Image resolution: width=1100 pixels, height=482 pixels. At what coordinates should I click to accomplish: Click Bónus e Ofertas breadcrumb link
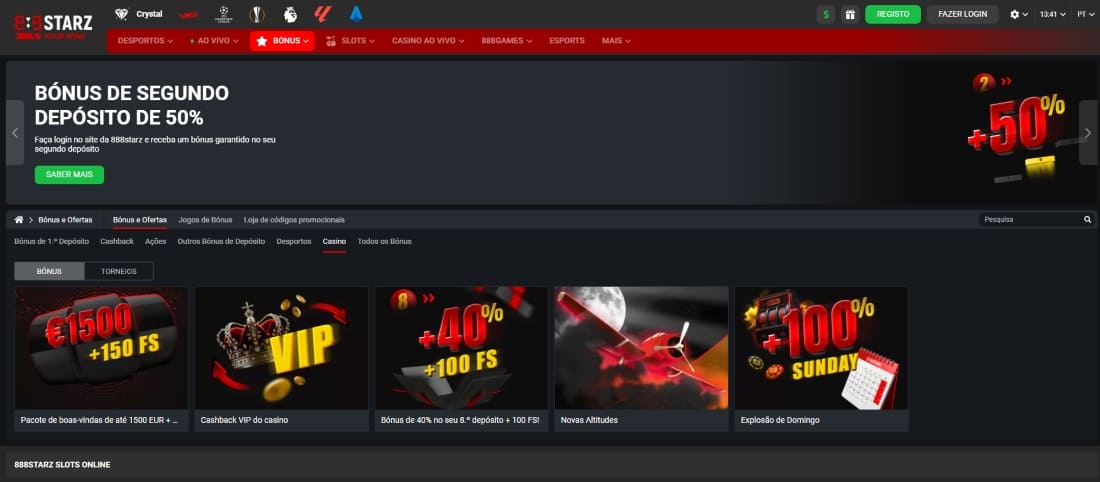[65, 220]
